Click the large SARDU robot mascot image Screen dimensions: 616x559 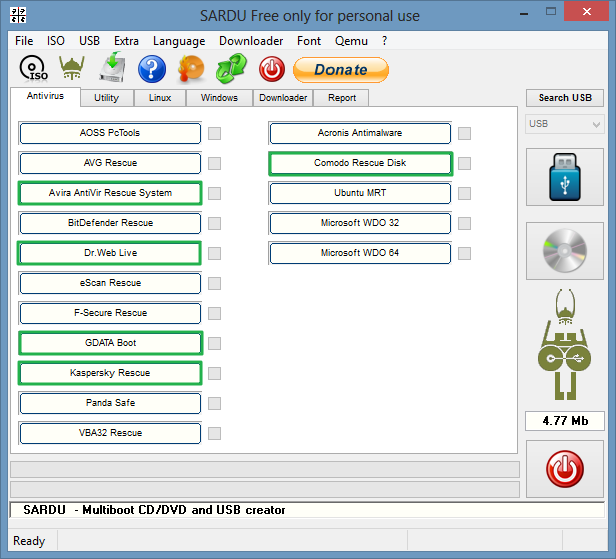565,345
